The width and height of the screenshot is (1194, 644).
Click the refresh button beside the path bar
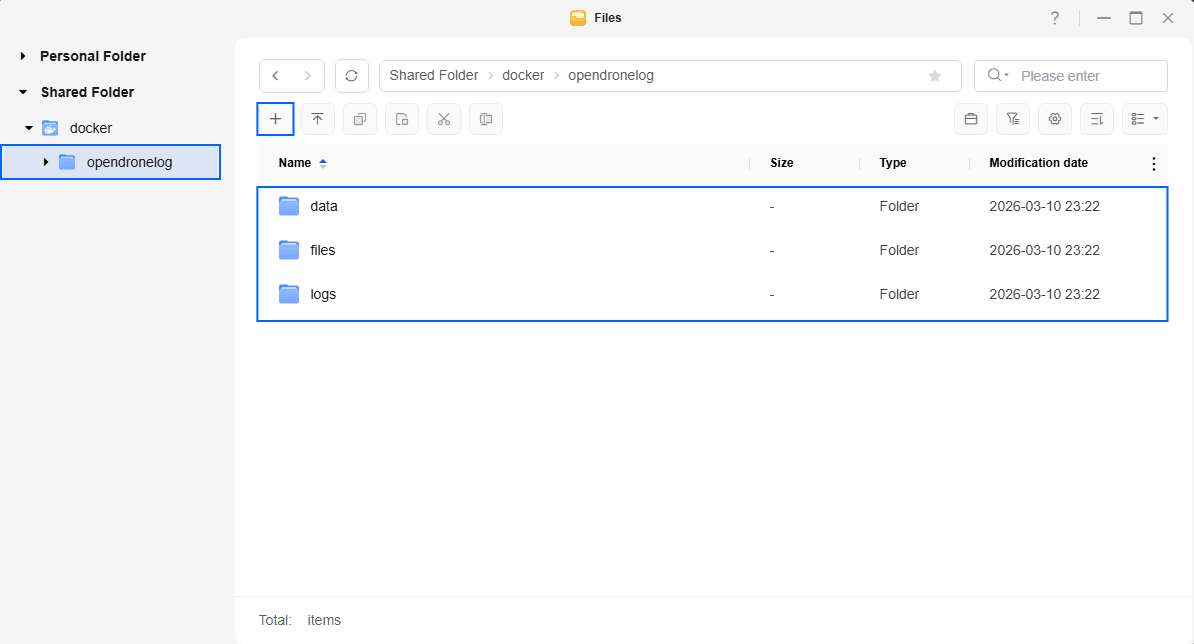pyautogui.click(x=351, y=76)
